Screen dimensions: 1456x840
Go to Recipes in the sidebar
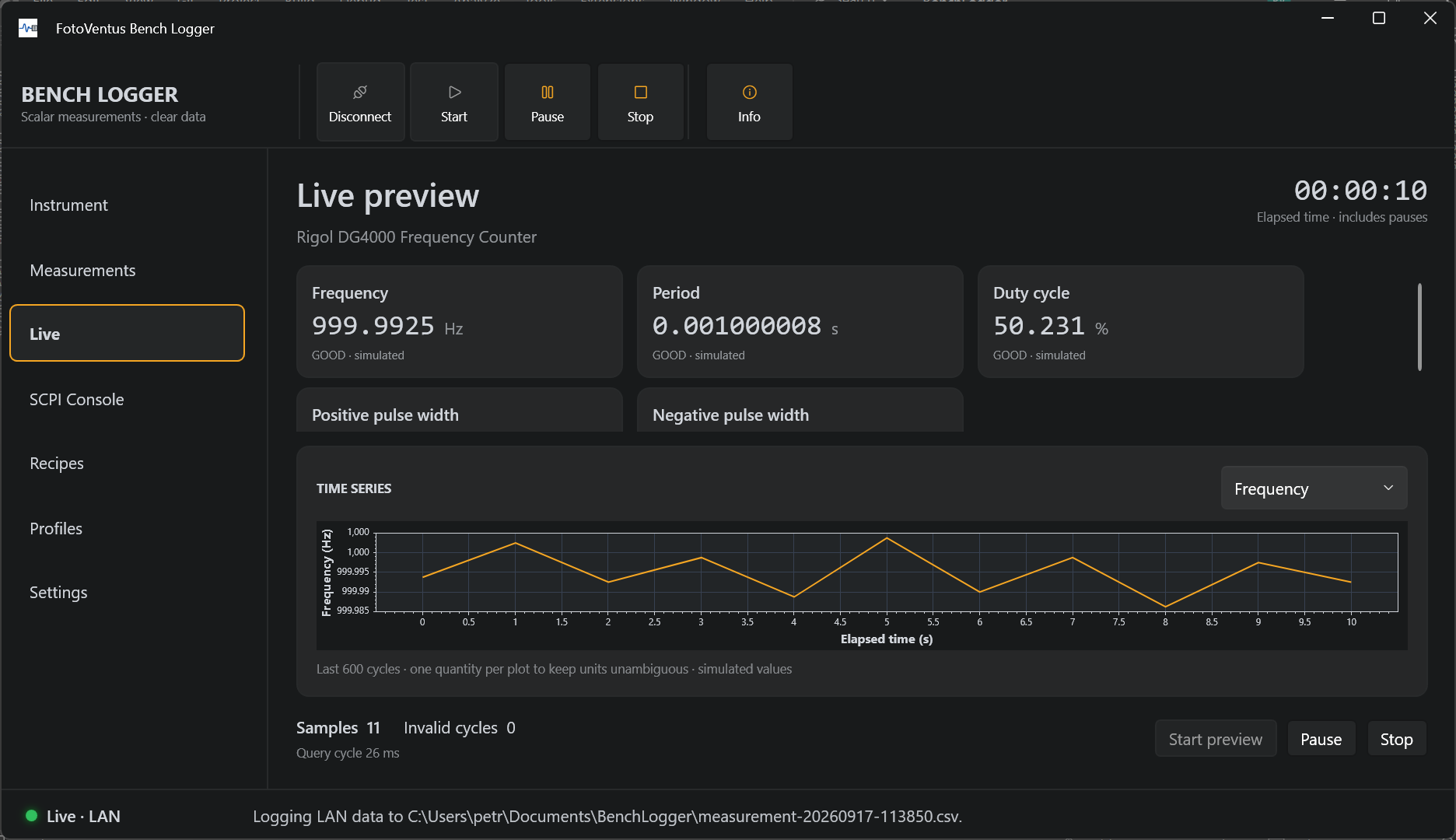(127, 464)
